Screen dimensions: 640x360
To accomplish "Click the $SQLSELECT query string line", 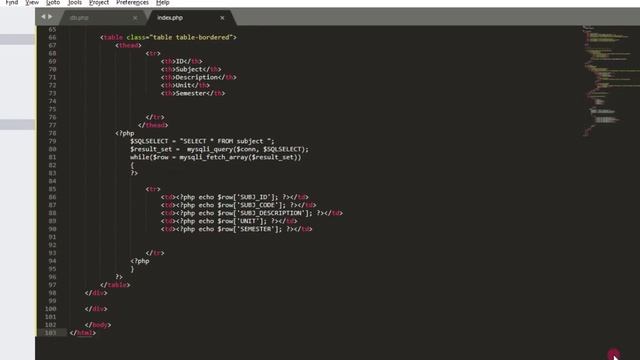I will point(202,141).
